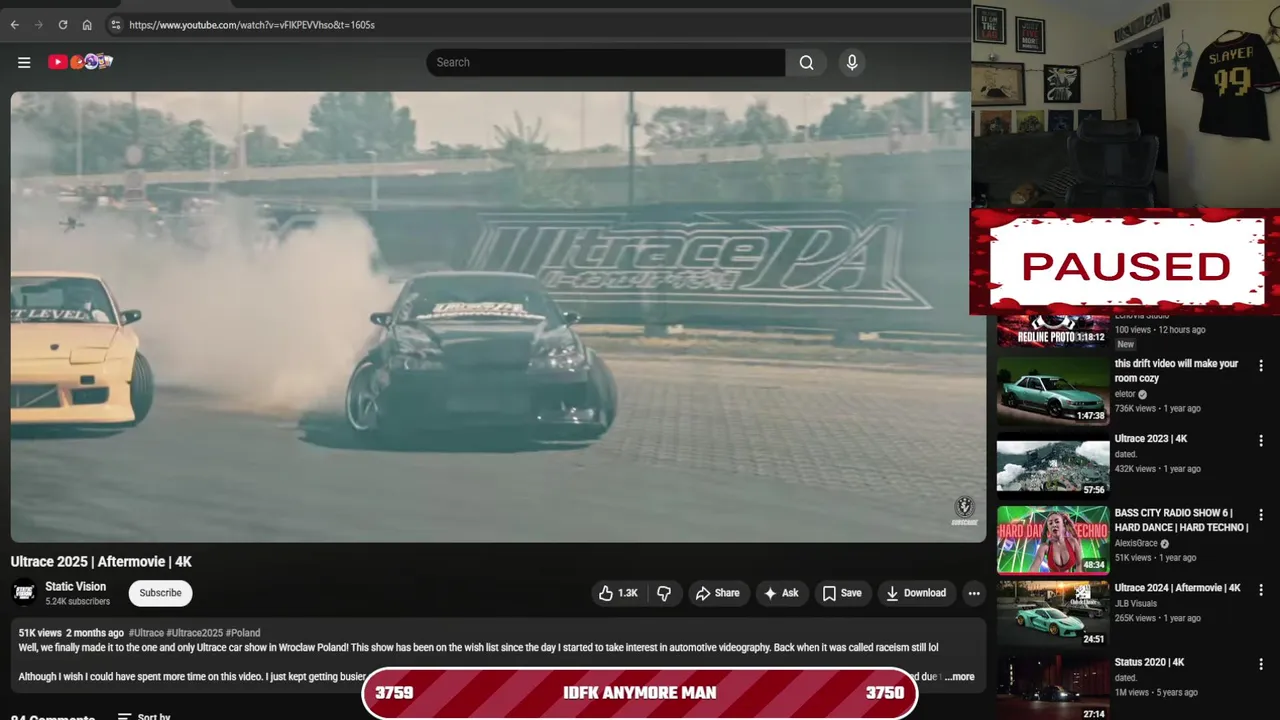Go back with the browser back arrow
This screenshot has height=720, width=1280.
click(x=14, y=25)
